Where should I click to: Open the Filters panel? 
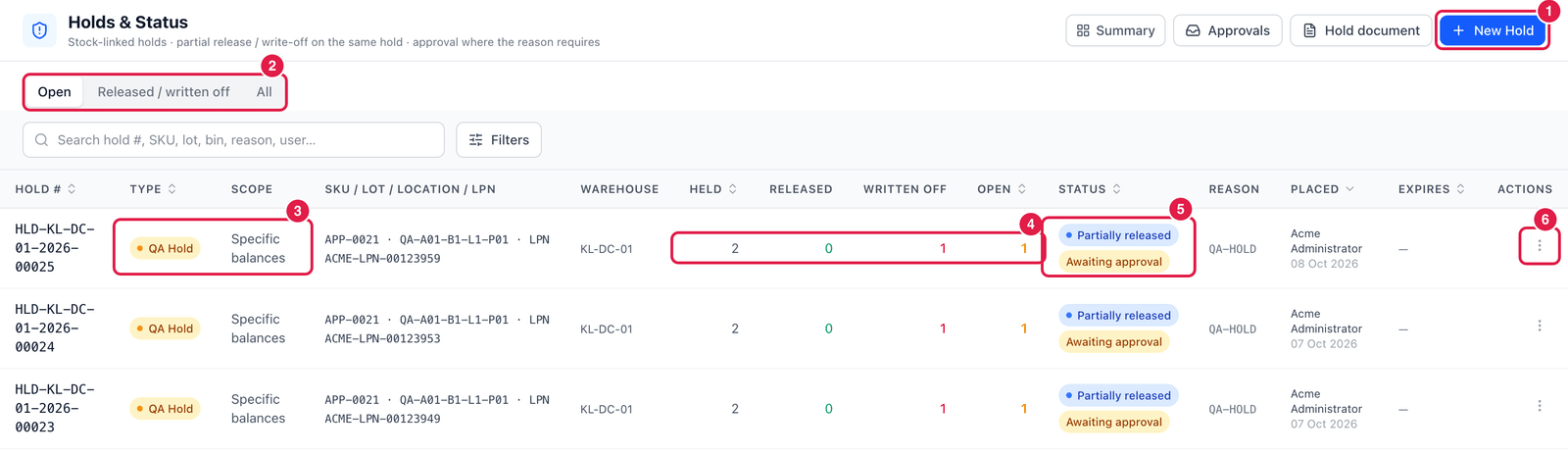click(x=499, y=140)
